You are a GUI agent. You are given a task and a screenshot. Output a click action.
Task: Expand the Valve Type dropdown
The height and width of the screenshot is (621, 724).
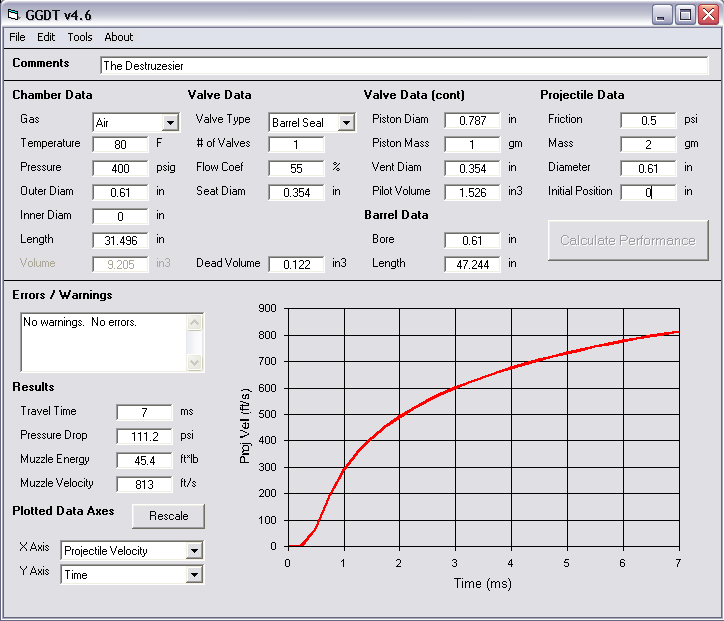346,123
